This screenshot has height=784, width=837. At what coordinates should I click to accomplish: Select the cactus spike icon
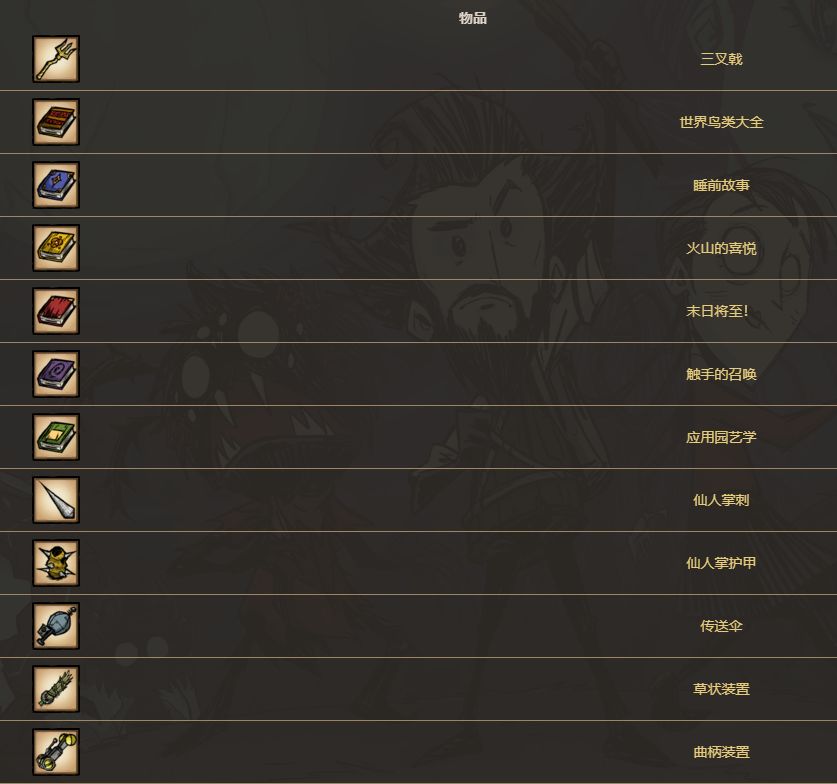[56, 500]
